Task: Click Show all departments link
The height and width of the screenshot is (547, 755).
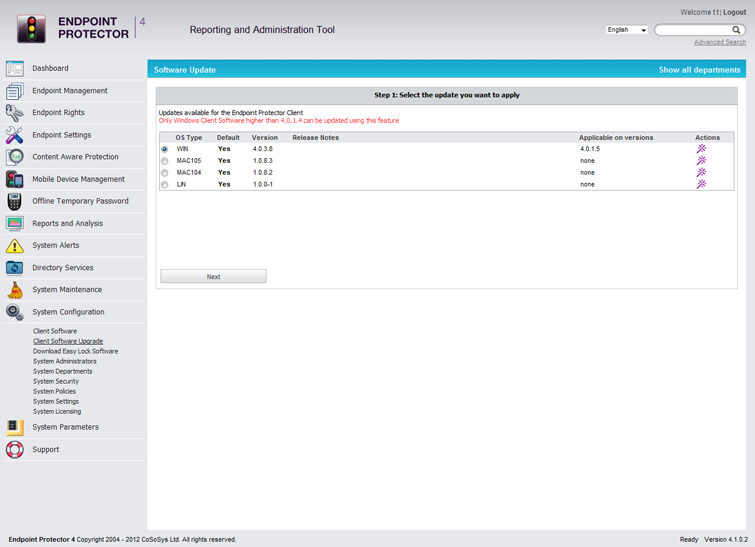Action: (699, 70)
